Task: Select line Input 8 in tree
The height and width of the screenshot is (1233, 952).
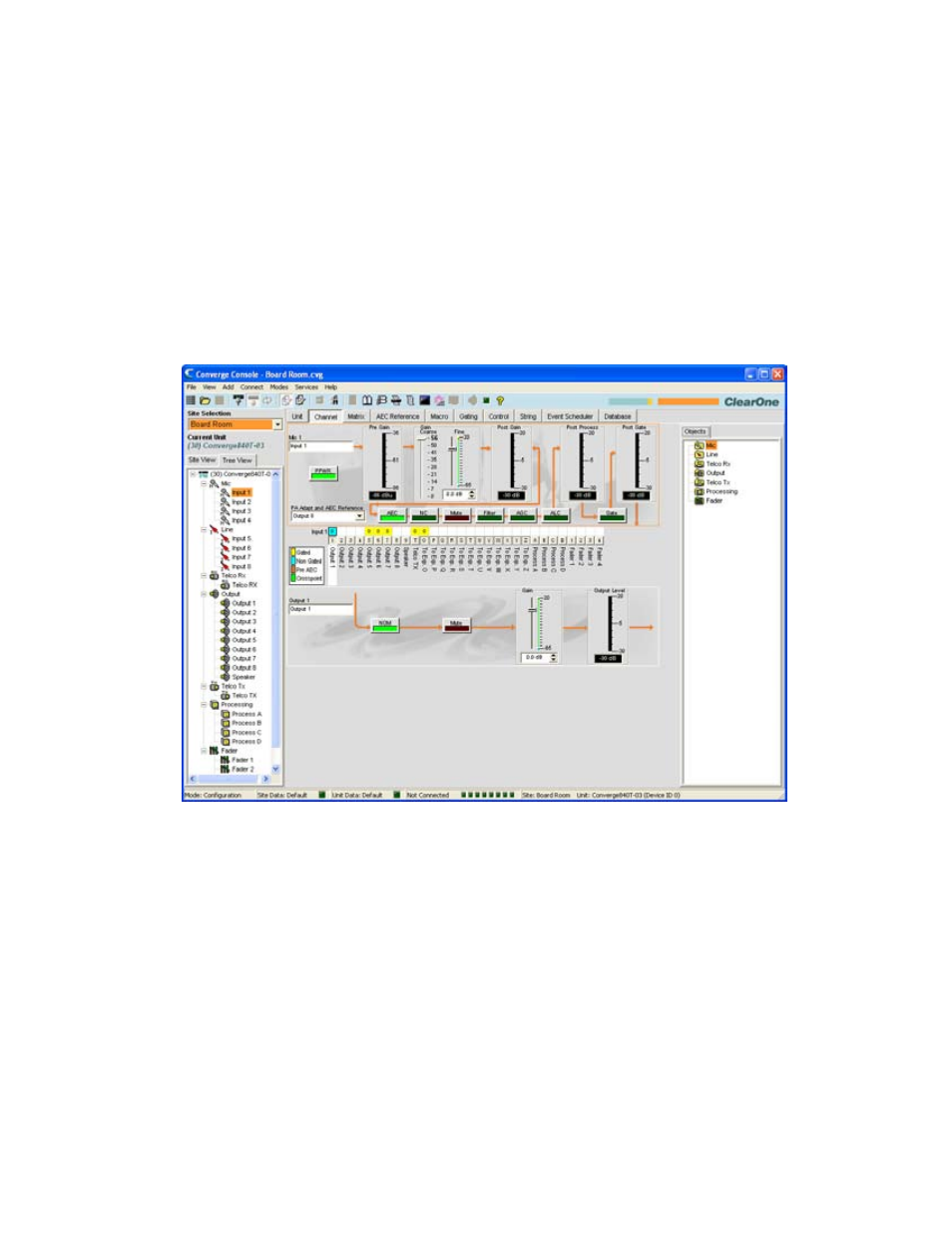Action: coord(241,567)
